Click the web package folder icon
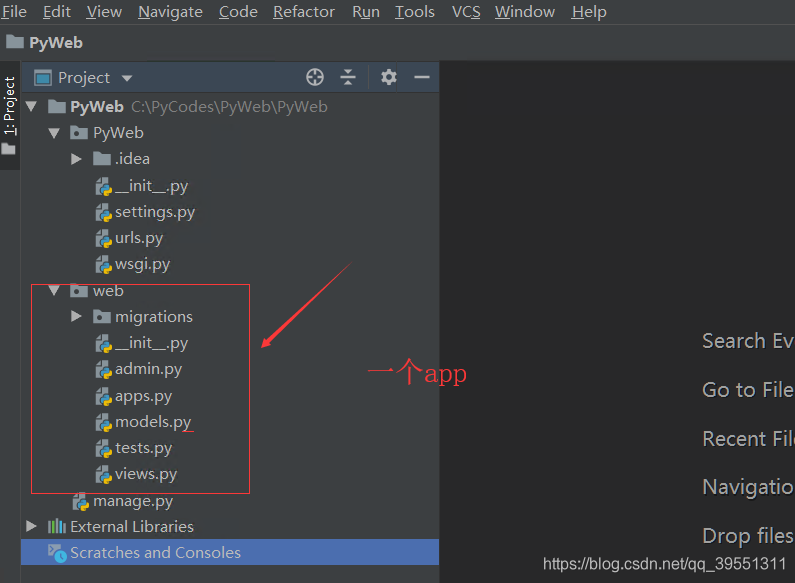795x583 pixels. [79, 290]
